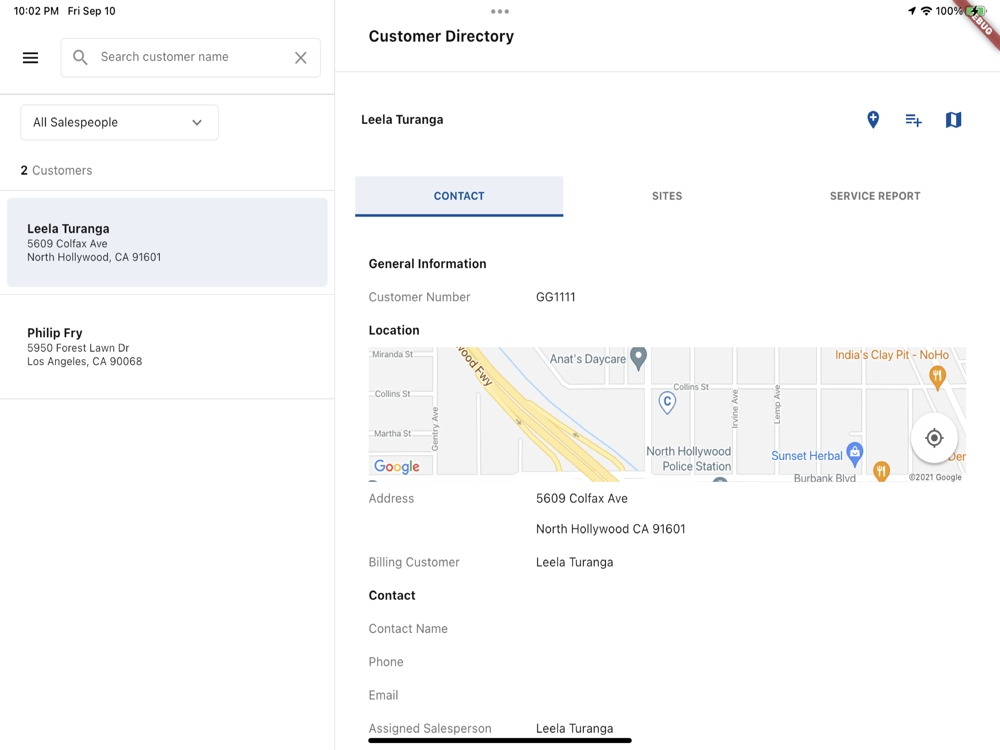The height and width of the screenshot is (750, 1000).
Task: Tap the three-dot multitasking indicator at top
Action: click(x=500, y=12)
